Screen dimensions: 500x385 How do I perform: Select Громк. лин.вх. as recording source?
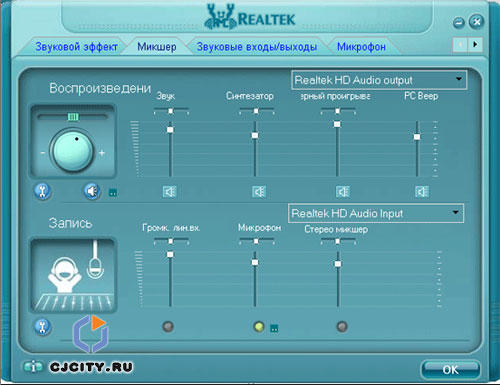168,327
